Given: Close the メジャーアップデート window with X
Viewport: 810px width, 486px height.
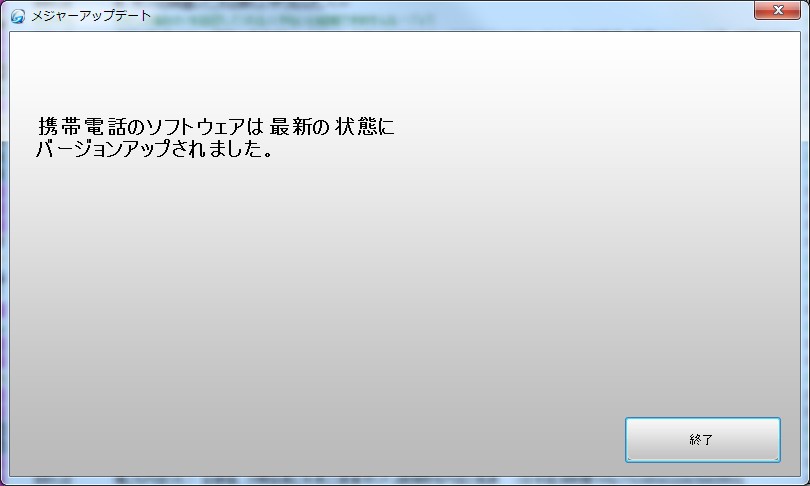Looking at the screenshot, I should [777, 10].
